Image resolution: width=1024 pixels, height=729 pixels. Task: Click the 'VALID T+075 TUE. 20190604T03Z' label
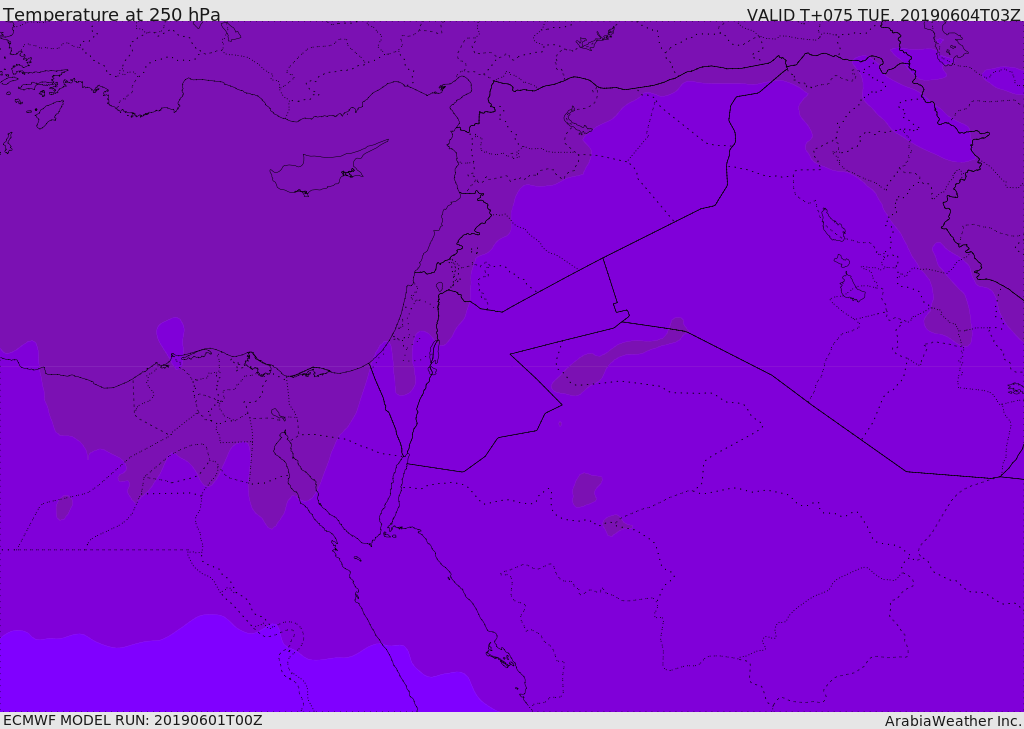click(x=883, y=15)
